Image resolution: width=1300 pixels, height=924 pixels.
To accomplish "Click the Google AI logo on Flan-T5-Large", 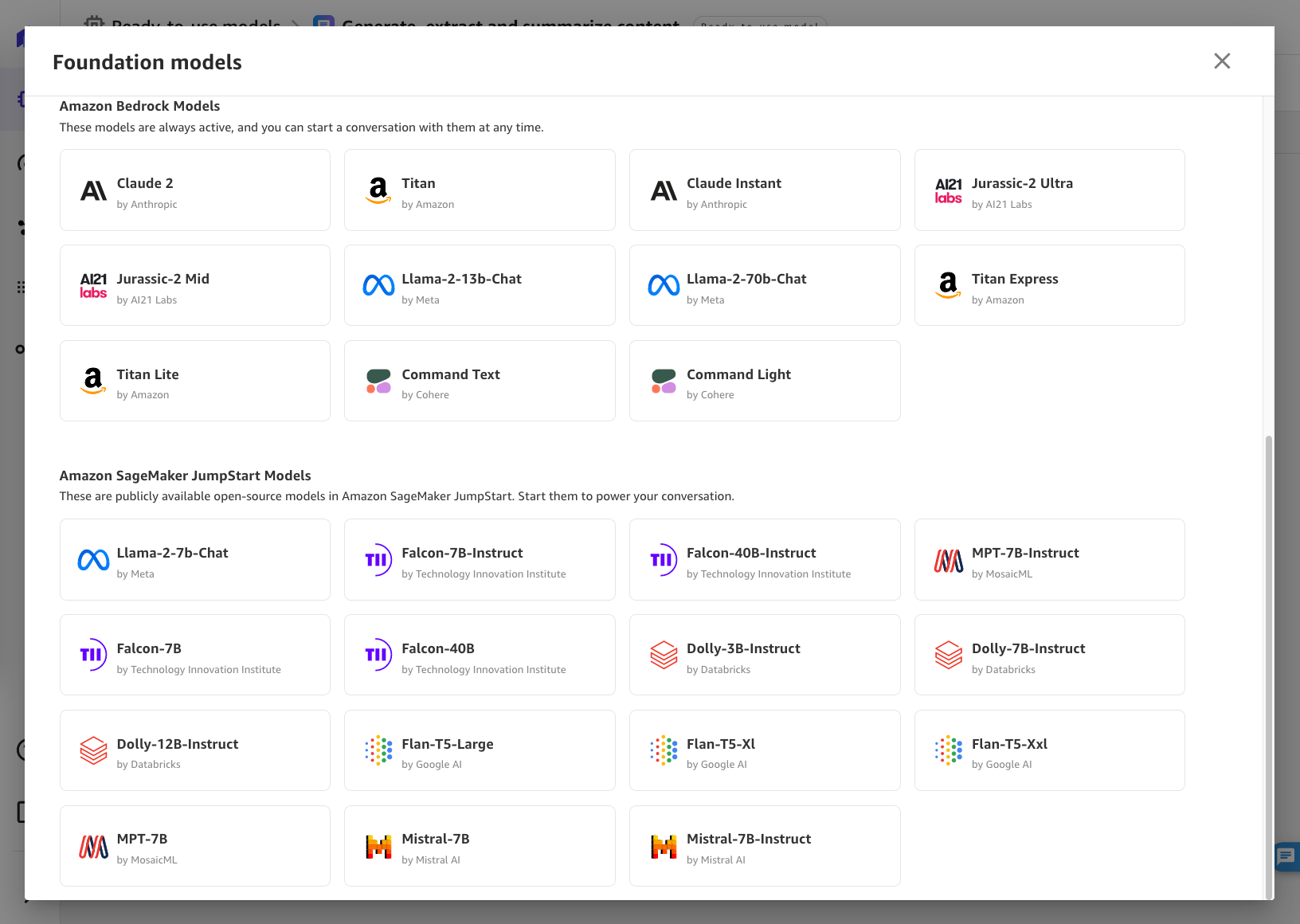I will pos(378,750).
